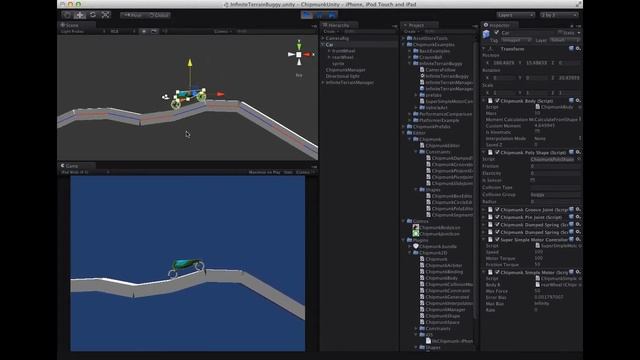Open the ChipmunkPrefabs folder

[x=429, y=127]
